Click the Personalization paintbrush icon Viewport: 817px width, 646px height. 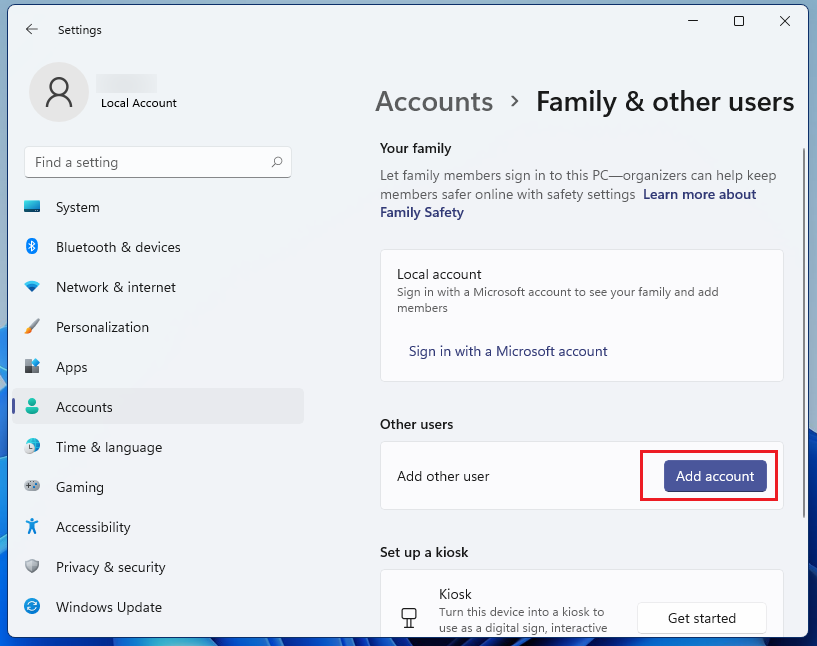(32, 327)
